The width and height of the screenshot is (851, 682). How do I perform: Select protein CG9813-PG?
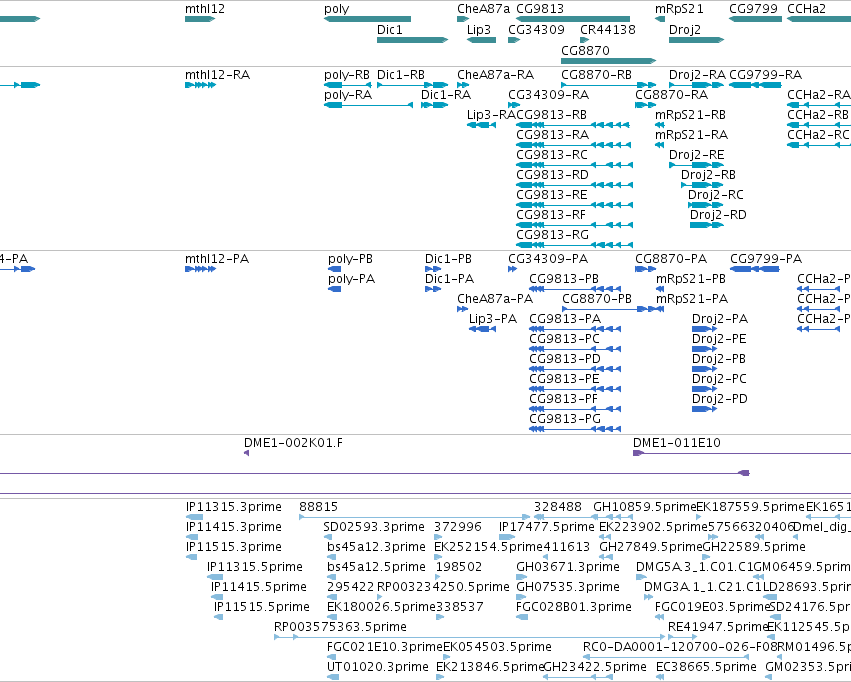[x=575, y=429]
